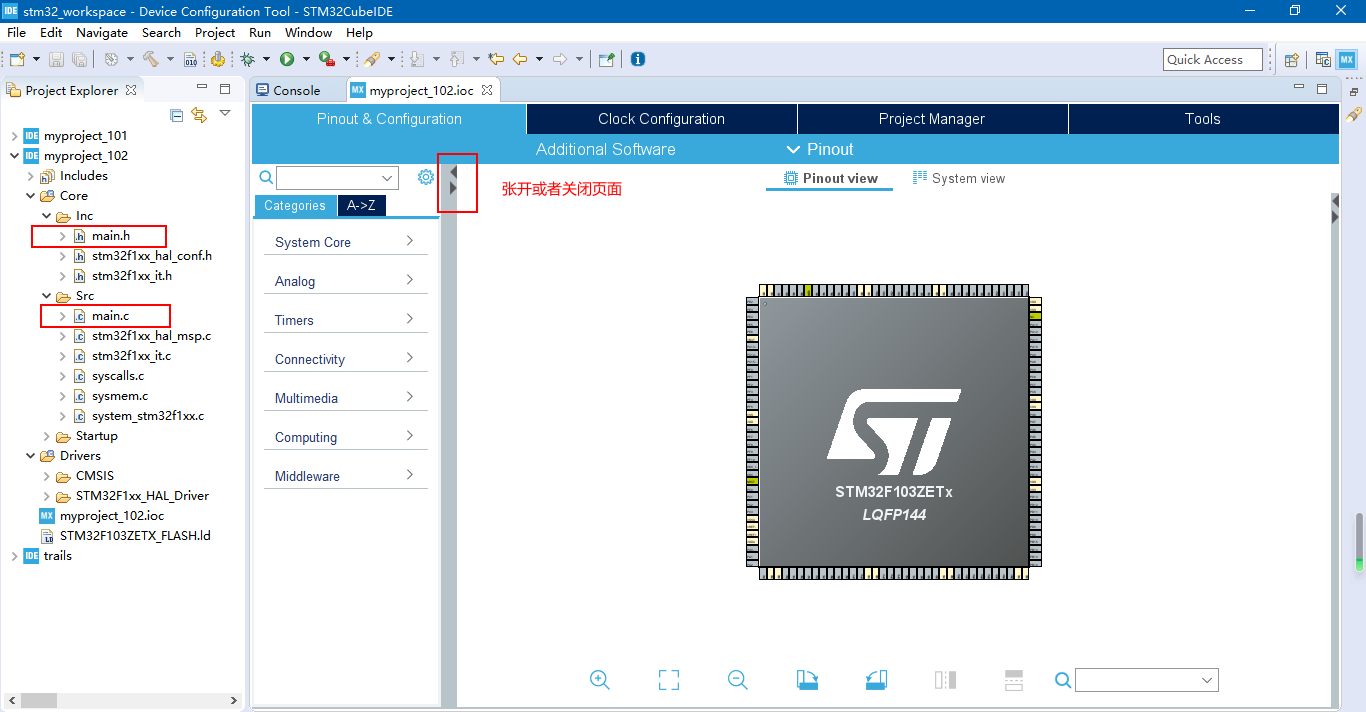Open the categories filter gear icon
1366x712 pixels.
point(425,177)
